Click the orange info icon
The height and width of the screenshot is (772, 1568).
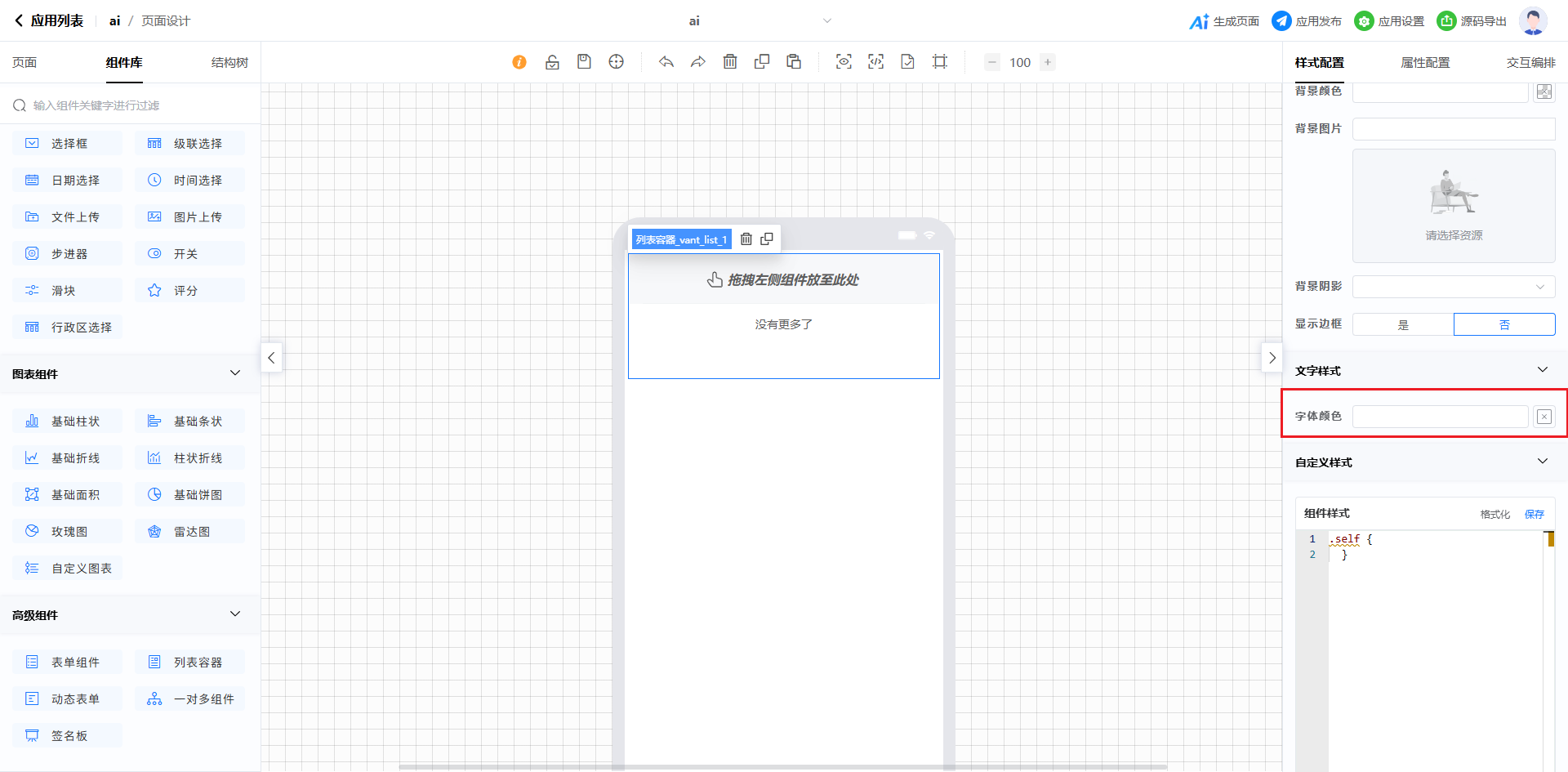[519, 62]
